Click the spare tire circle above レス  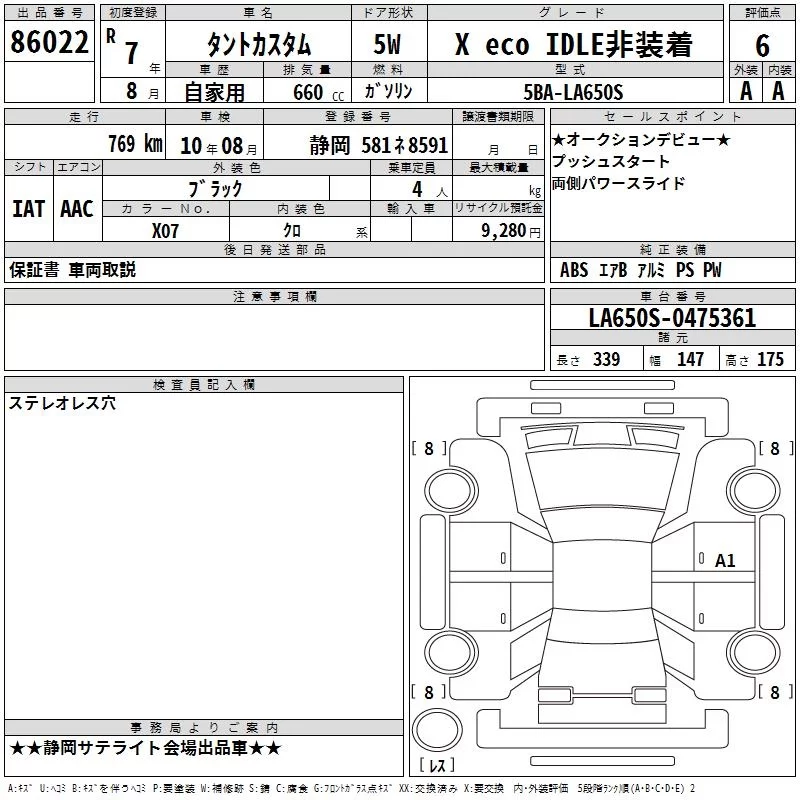pos(437,730)
